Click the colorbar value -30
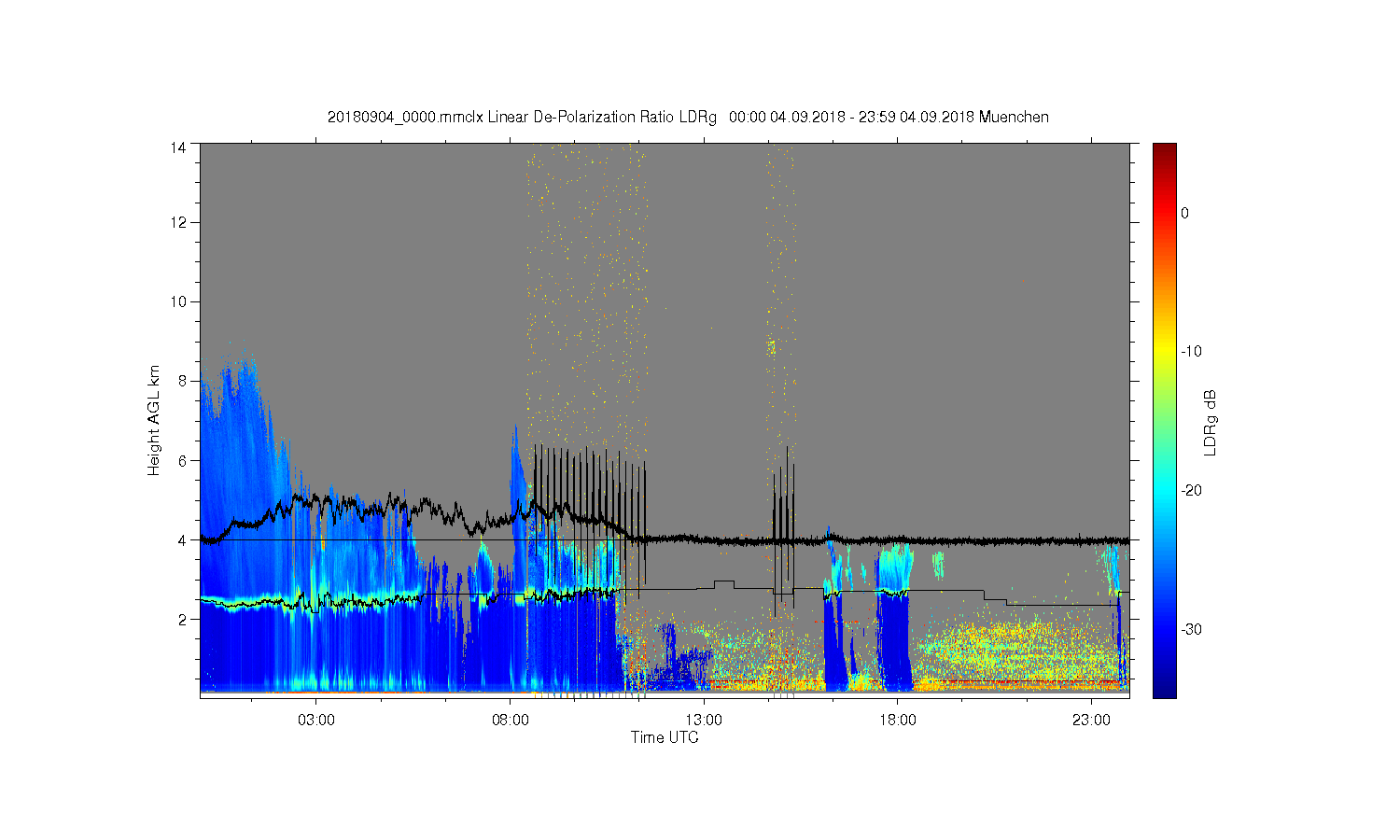The image size is (1400, 840). point(1191,630)
